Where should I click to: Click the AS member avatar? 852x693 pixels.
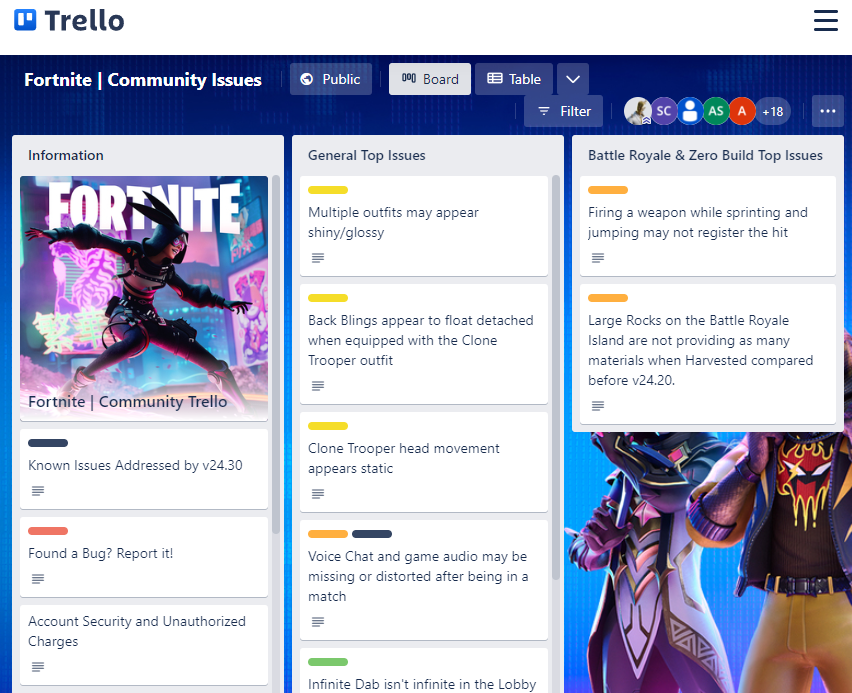tap(716, 111)
